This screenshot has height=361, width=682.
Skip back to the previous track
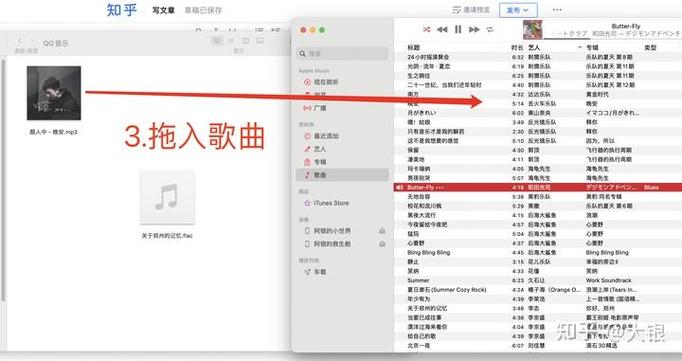click(442, 30)
